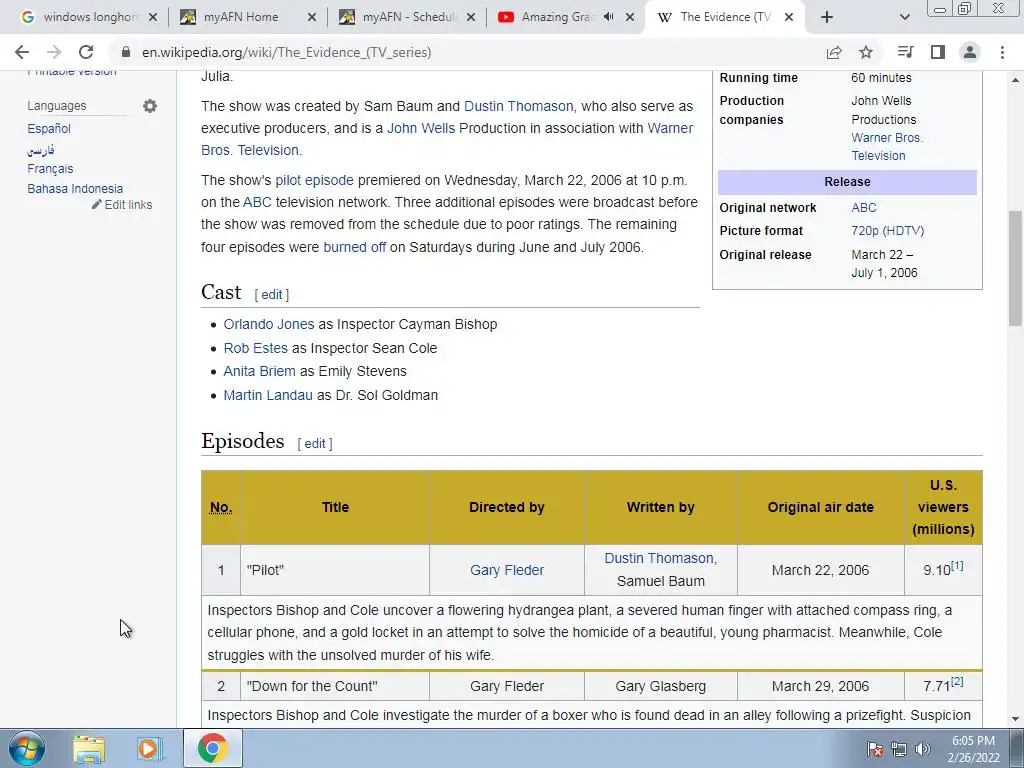Mute the Amazing Grace tab audio icon
Image resolution: width=1024 pixels, height=768 pixels.
coord(609,17)
